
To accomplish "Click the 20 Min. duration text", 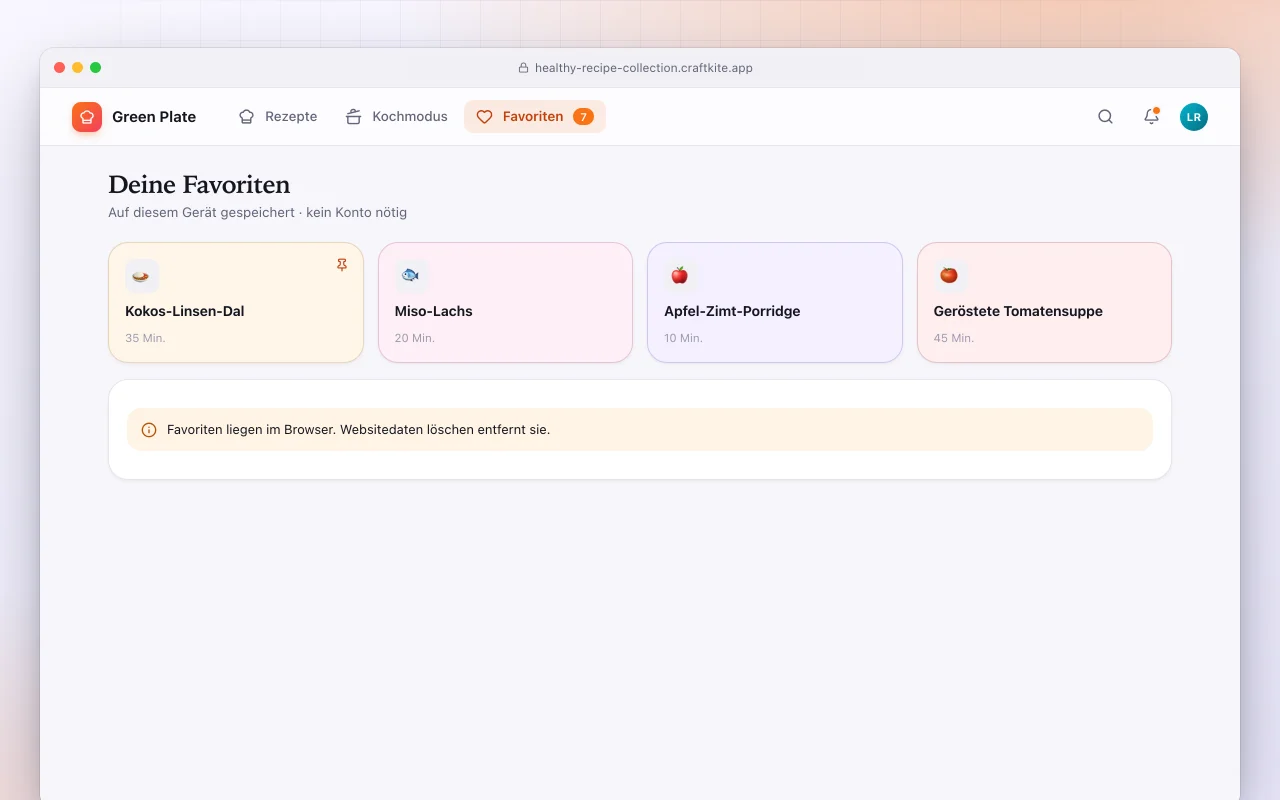I will coord(415,338).
